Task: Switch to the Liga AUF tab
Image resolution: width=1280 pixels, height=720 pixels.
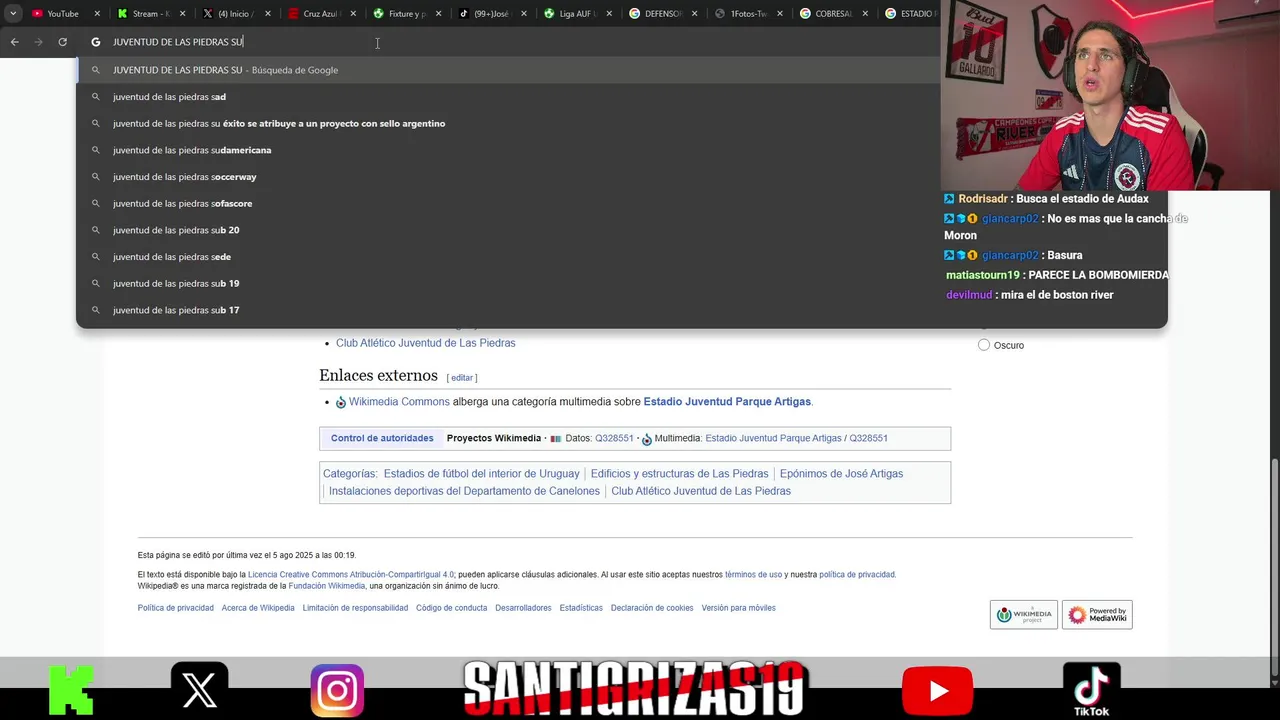Action: (578, 14)
